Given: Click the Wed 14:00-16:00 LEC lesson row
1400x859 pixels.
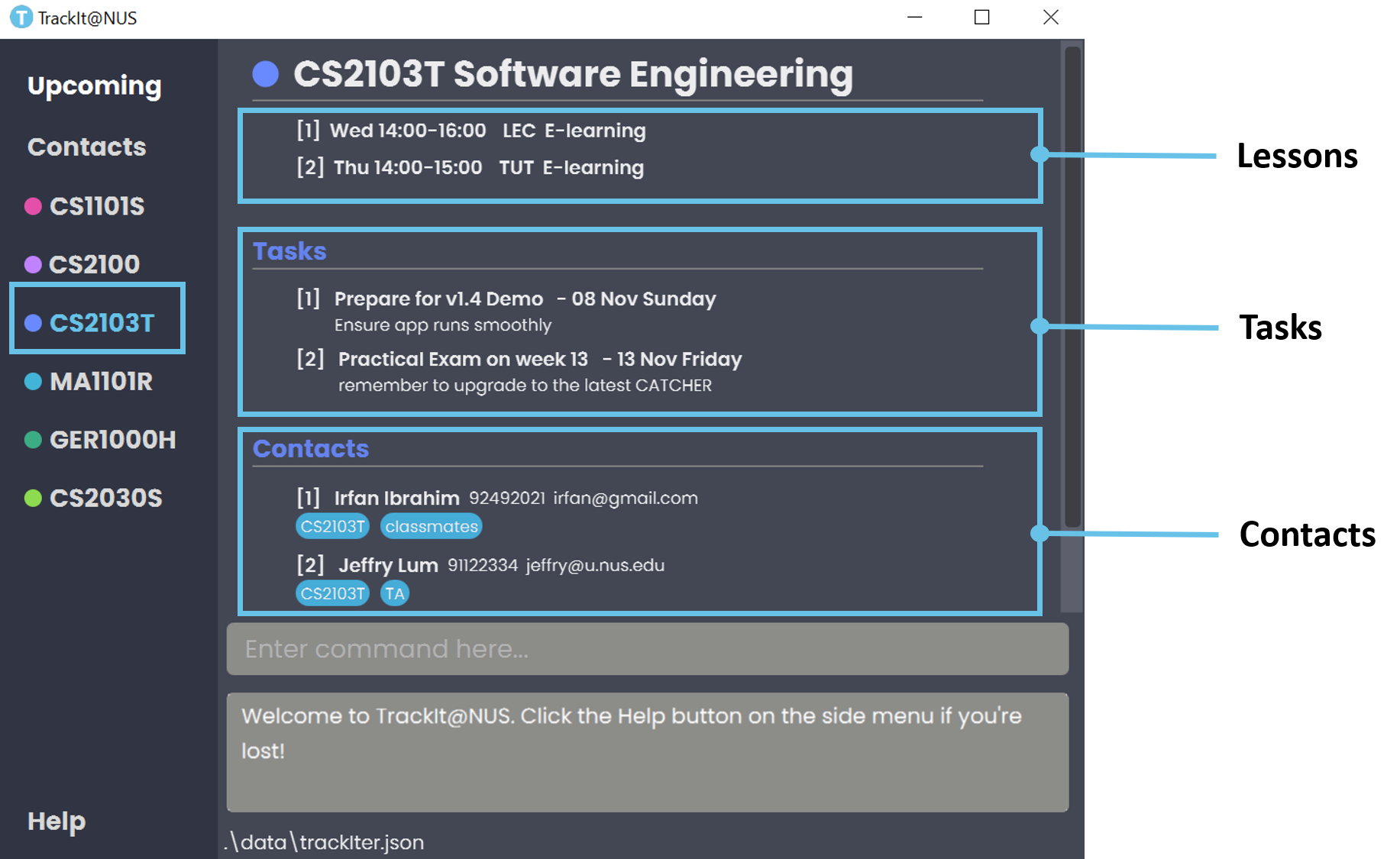Looking at the screenshot, I should point(471,131).
